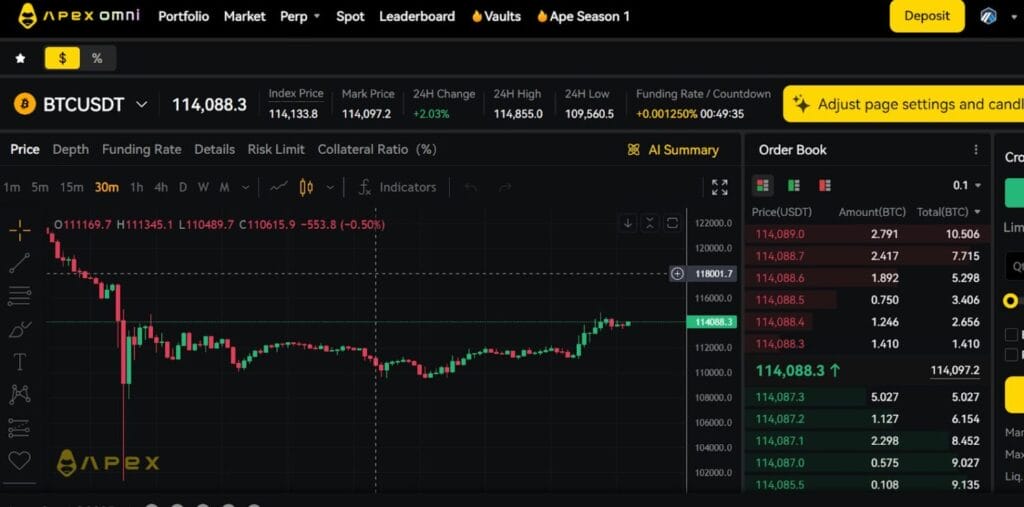Image resolution: width=1024 pixels, height=507 pixels.
Task: Click the collapse legend icon on chart
Action: [x=649, y=223]
